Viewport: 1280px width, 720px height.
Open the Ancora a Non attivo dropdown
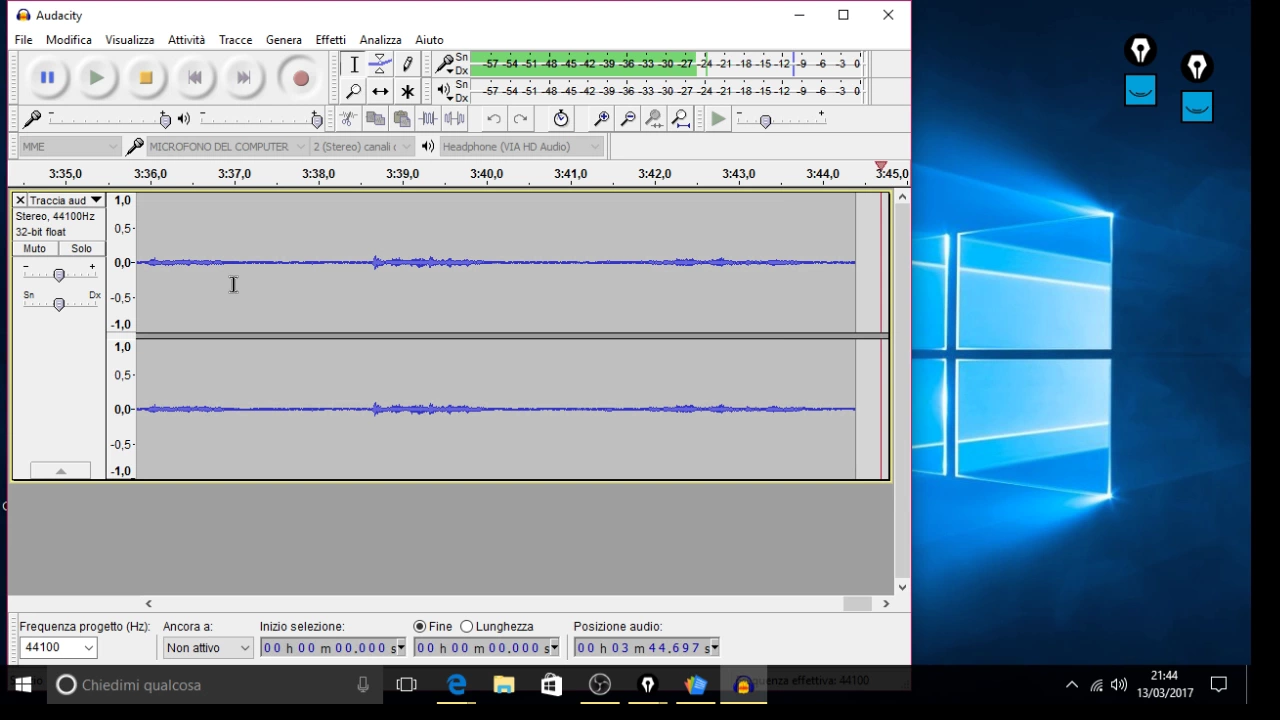pyautogui.click(x=208, y=648)
